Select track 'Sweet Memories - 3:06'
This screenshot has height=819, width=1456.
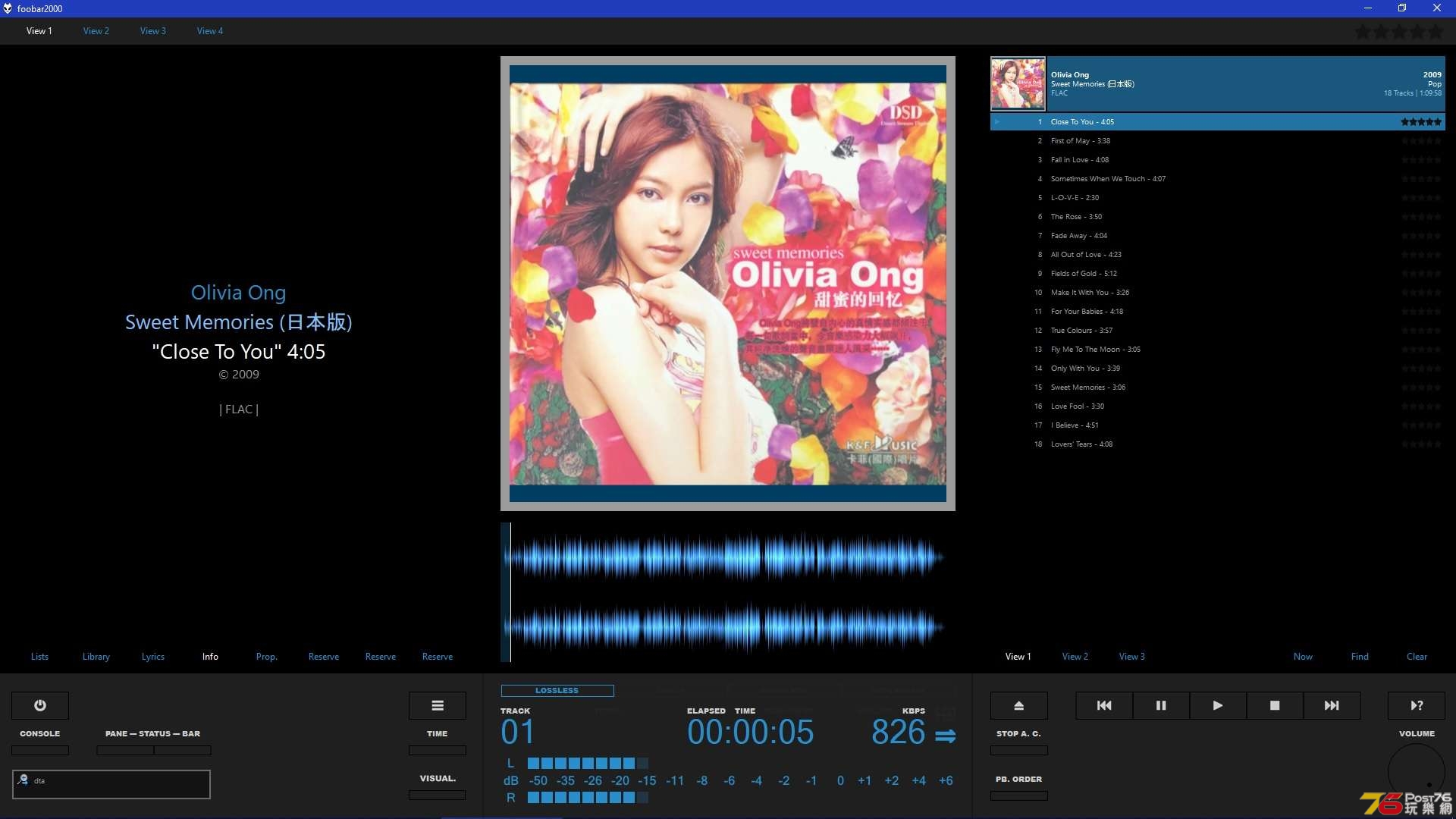[1217, 388]
